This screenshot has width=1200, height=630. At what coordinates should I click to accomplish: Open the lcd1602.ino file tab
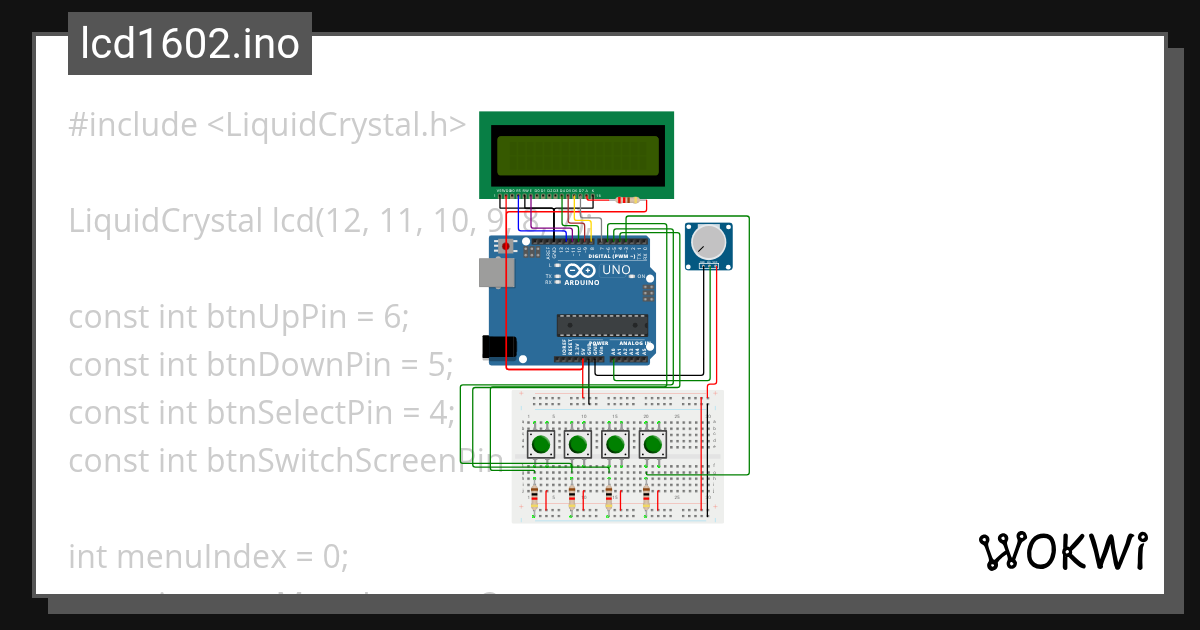190,45
